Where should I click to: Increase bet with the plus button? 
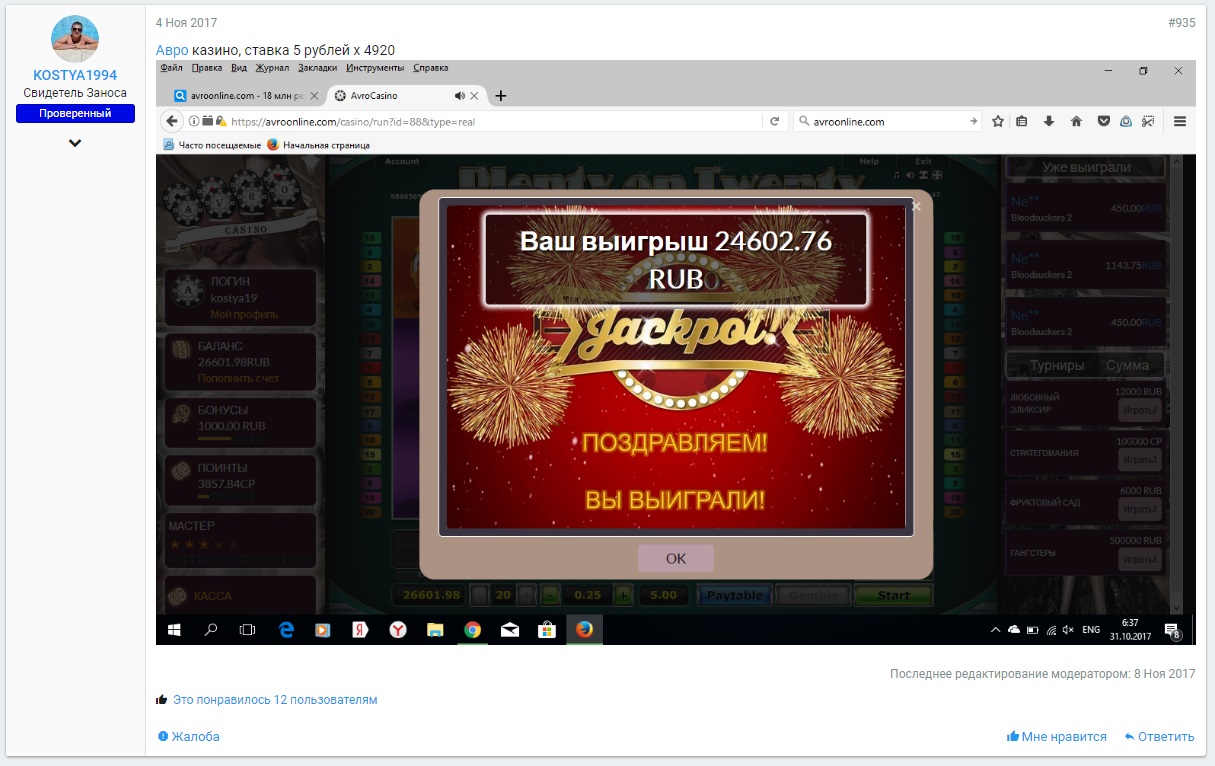point(624,595)
